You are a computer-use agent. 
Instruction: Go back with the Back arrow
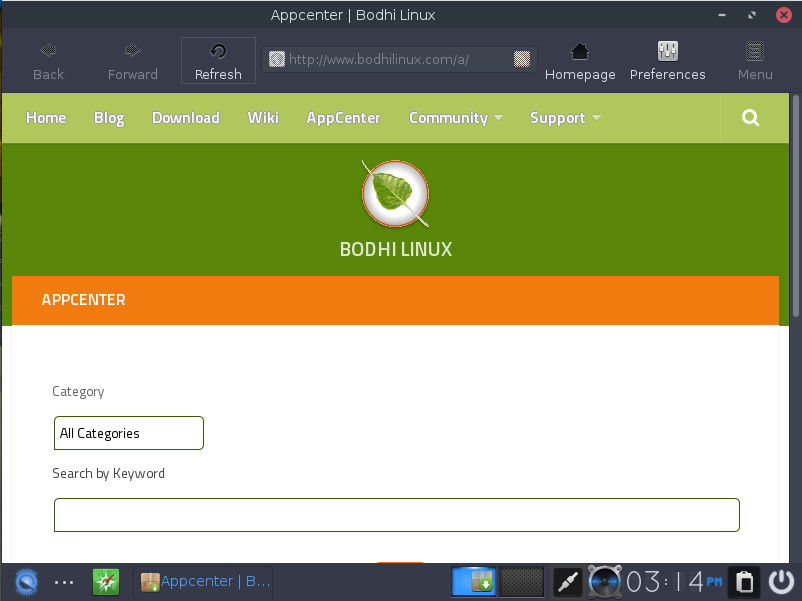click(x=49, y=61)
